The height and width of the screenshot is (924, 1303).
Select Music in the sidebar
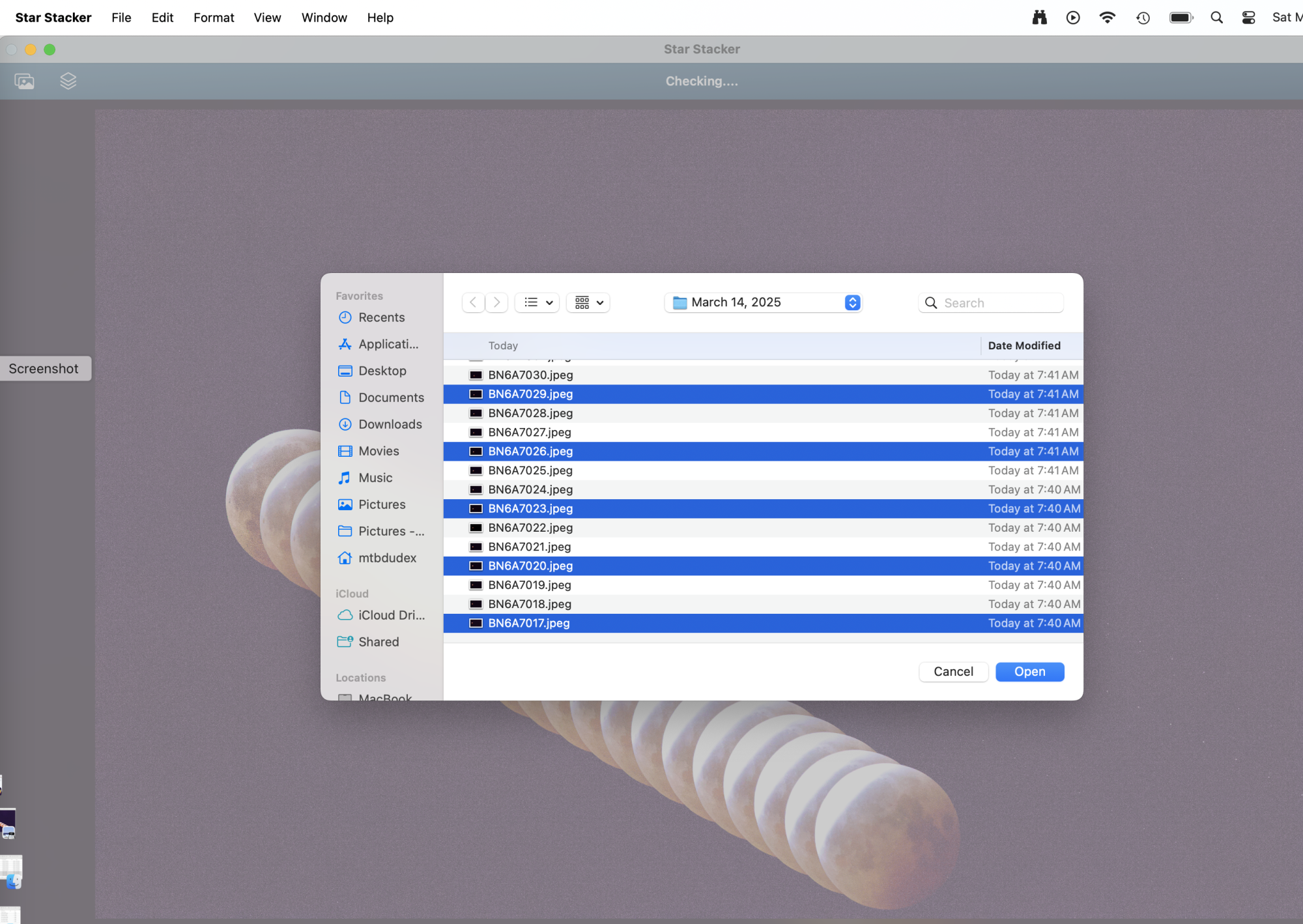tap(382, 478)
